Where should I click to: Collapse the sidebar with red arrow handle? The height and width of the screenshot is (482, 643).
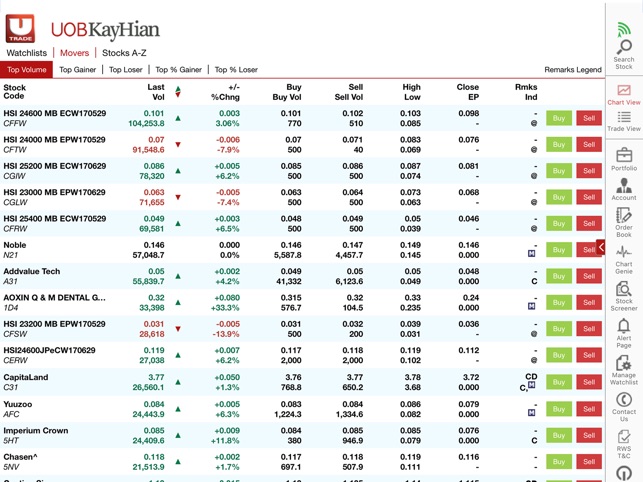[601, 247]
